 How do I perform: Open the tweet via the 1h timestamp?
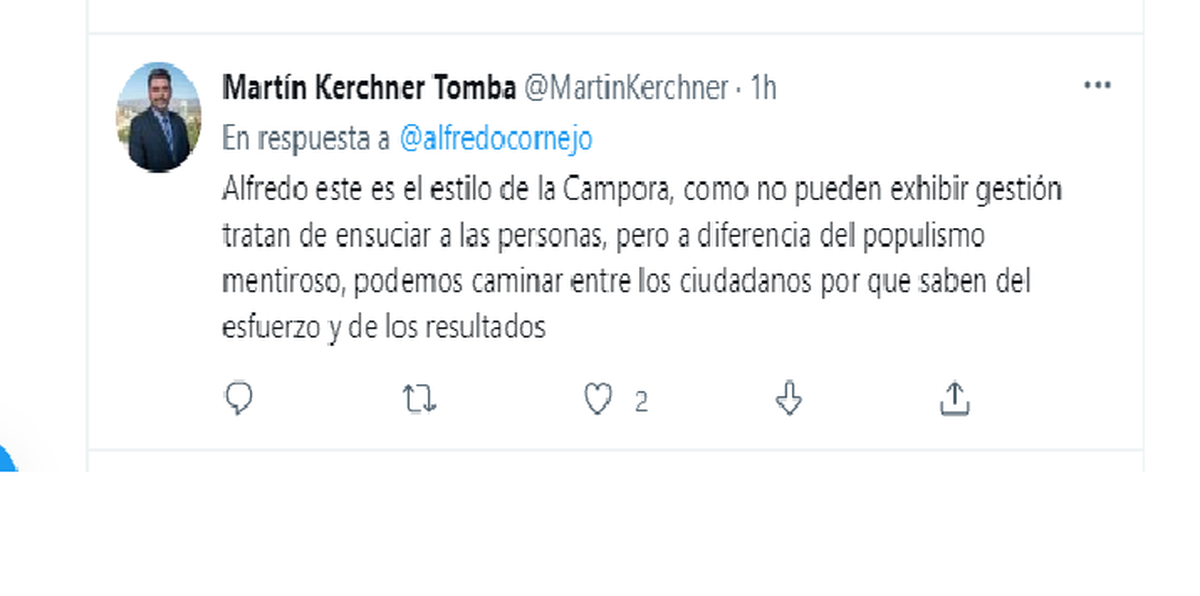[762, 88]
